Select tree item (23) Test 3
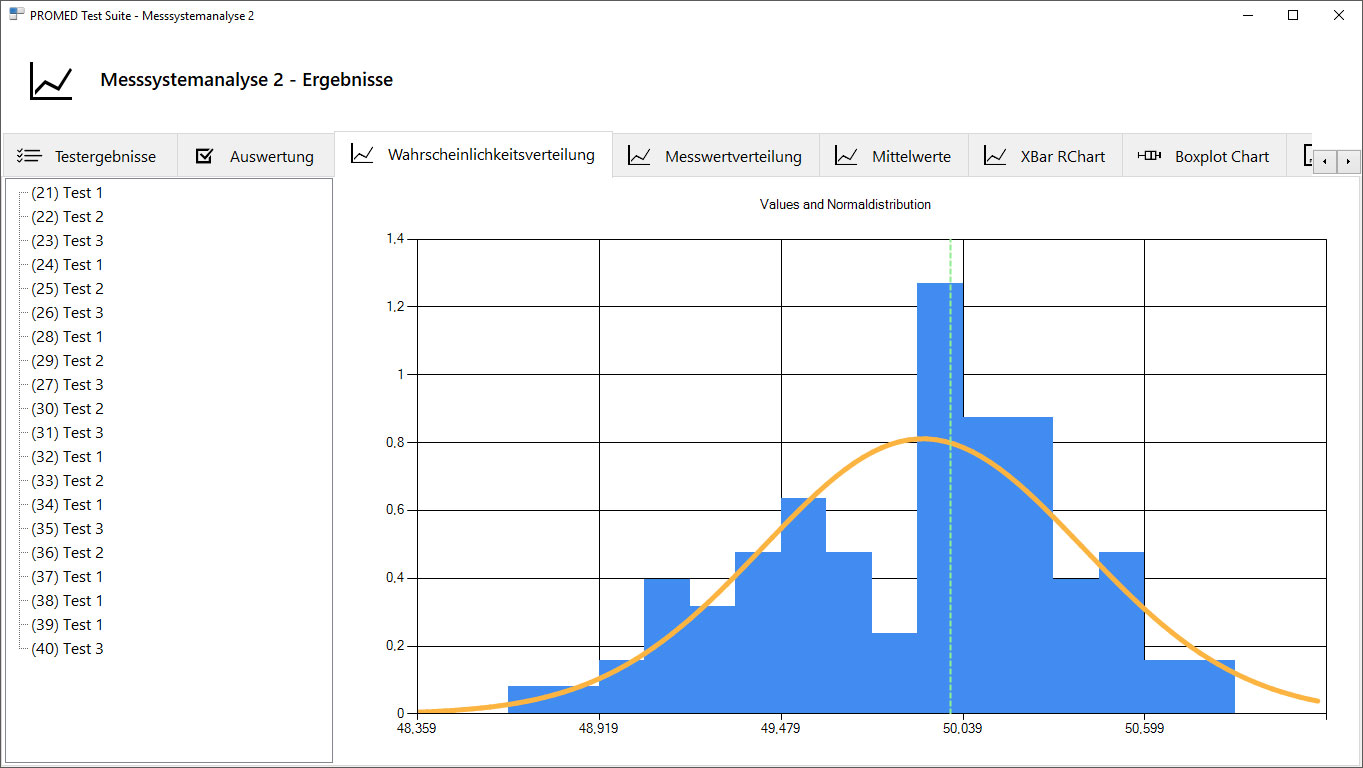 coord(67,241)
